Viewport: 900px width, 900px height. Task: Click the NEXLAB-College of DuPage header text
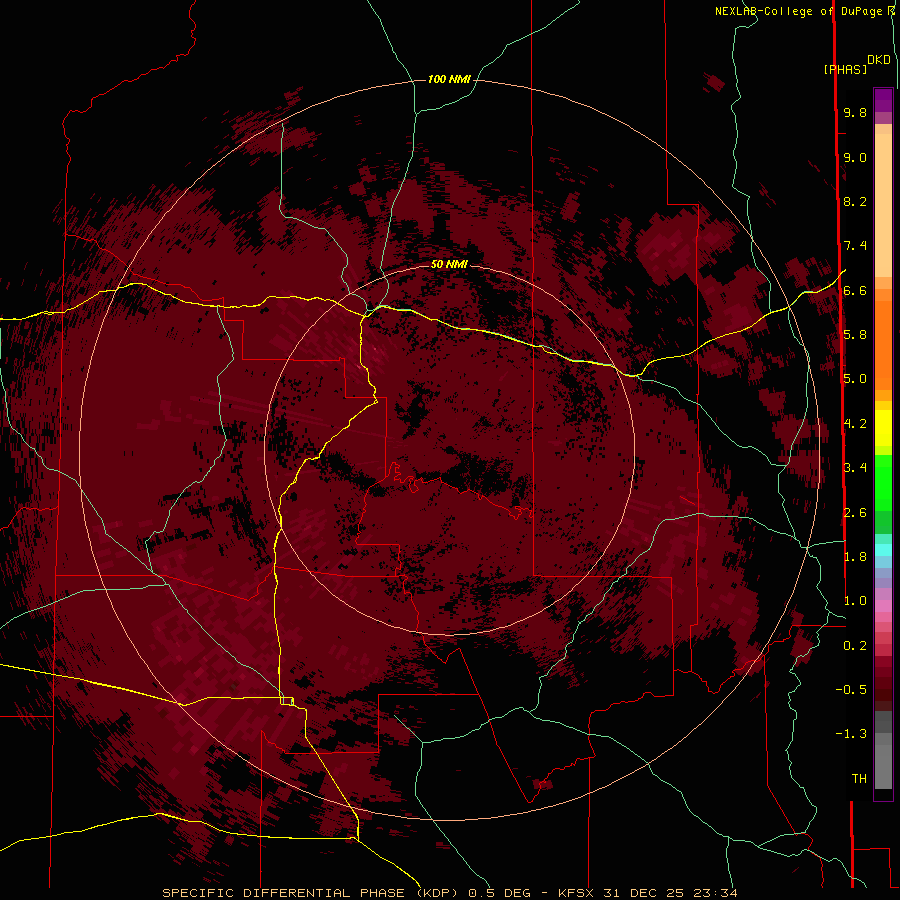point(799,11)
